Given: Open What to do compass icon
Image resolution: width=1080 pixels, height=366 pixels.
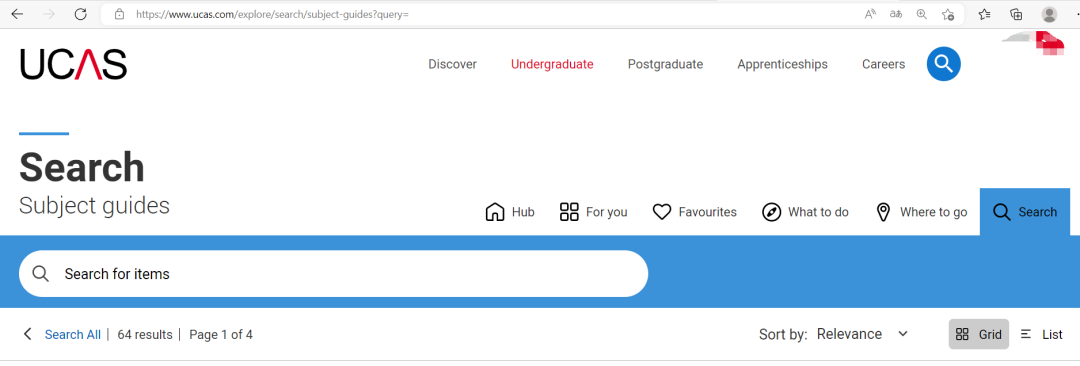Looking at the screenshot, I should point(771,212).
